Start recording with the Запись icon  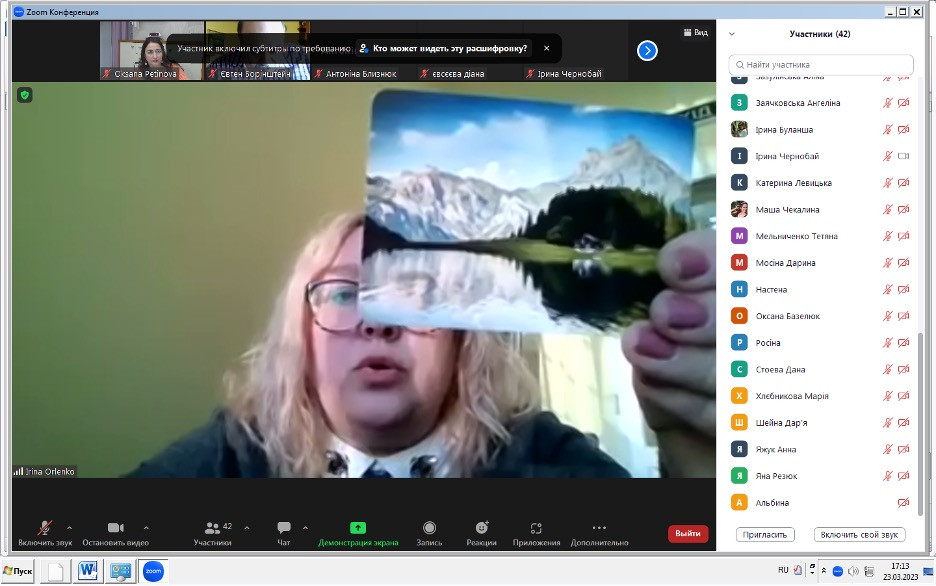click(x=429, y=528)
